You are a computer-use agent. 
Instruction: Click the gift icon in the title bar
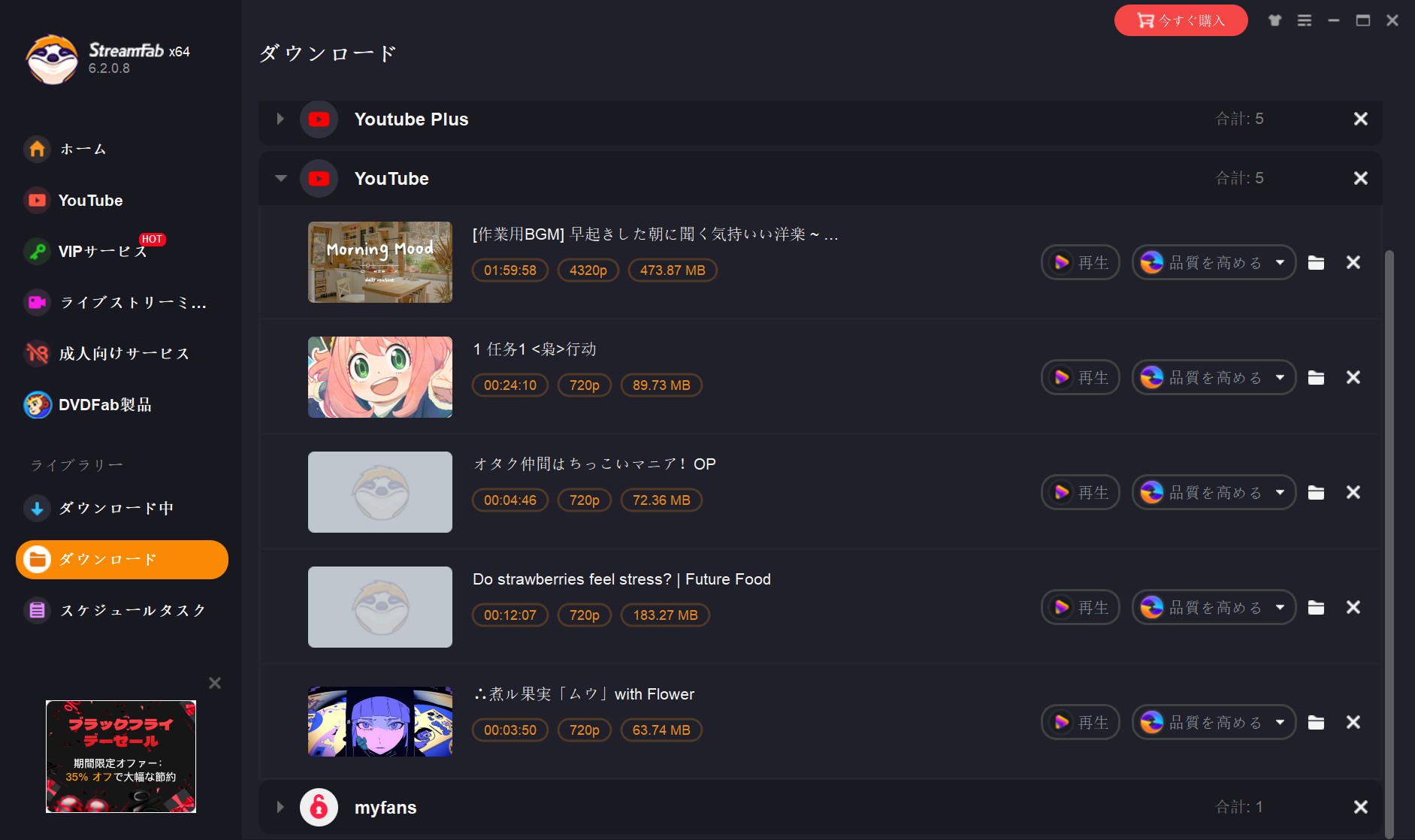point(1275,20)
